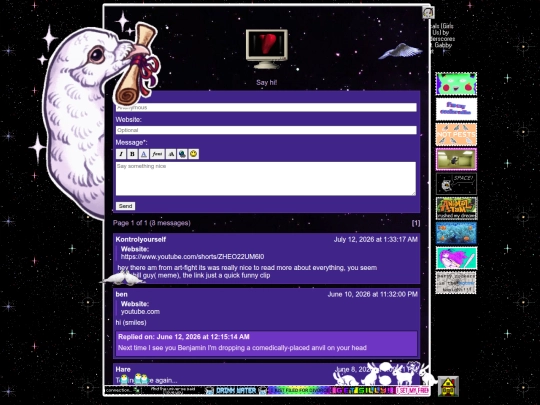The image size is (540, 405).
Task: Open the font picker button
Action: pyautogui.click(x=157, y=154)
